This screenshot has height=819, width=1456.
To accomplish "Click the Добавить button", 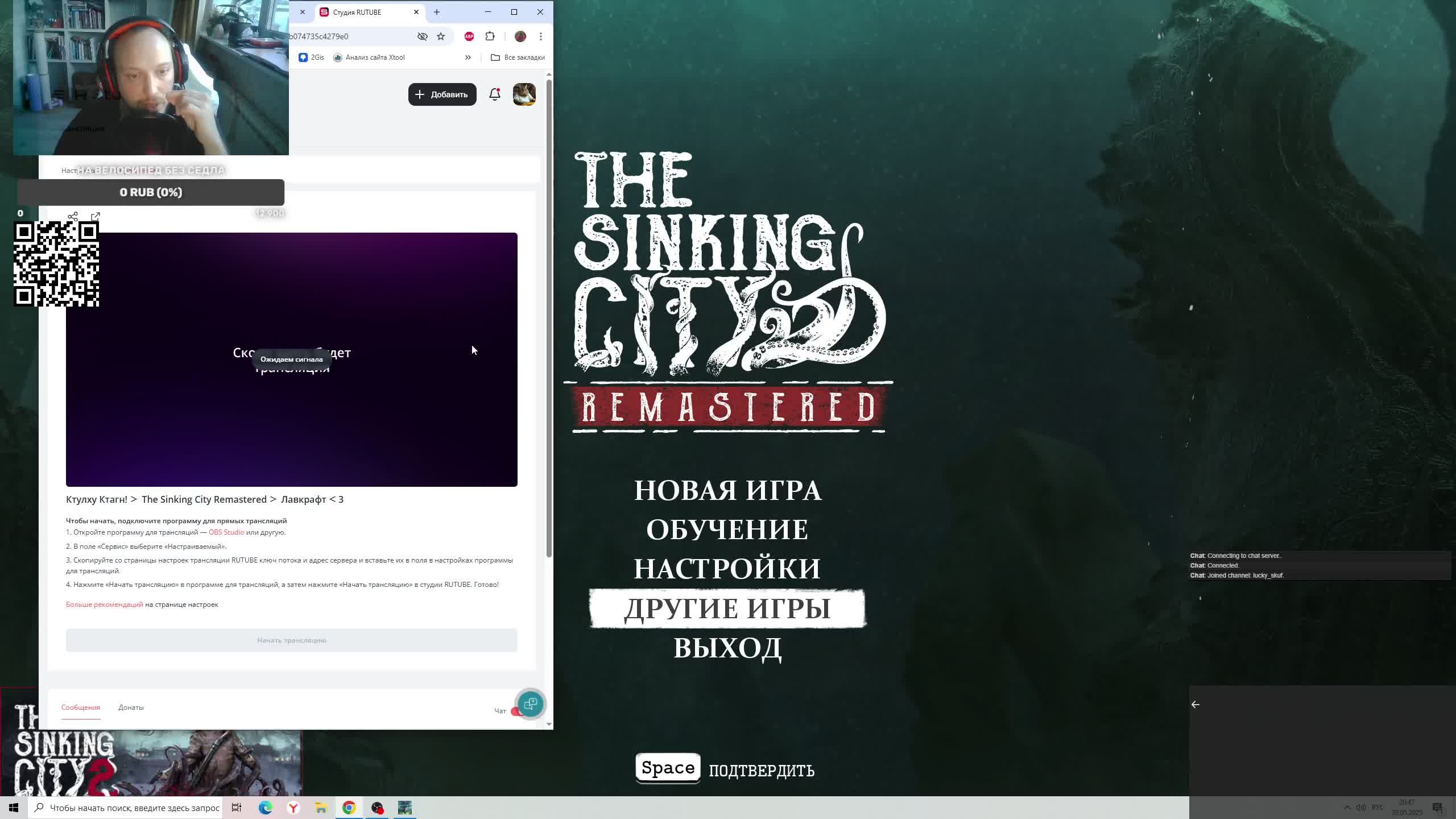I will (x=442, y=94).
